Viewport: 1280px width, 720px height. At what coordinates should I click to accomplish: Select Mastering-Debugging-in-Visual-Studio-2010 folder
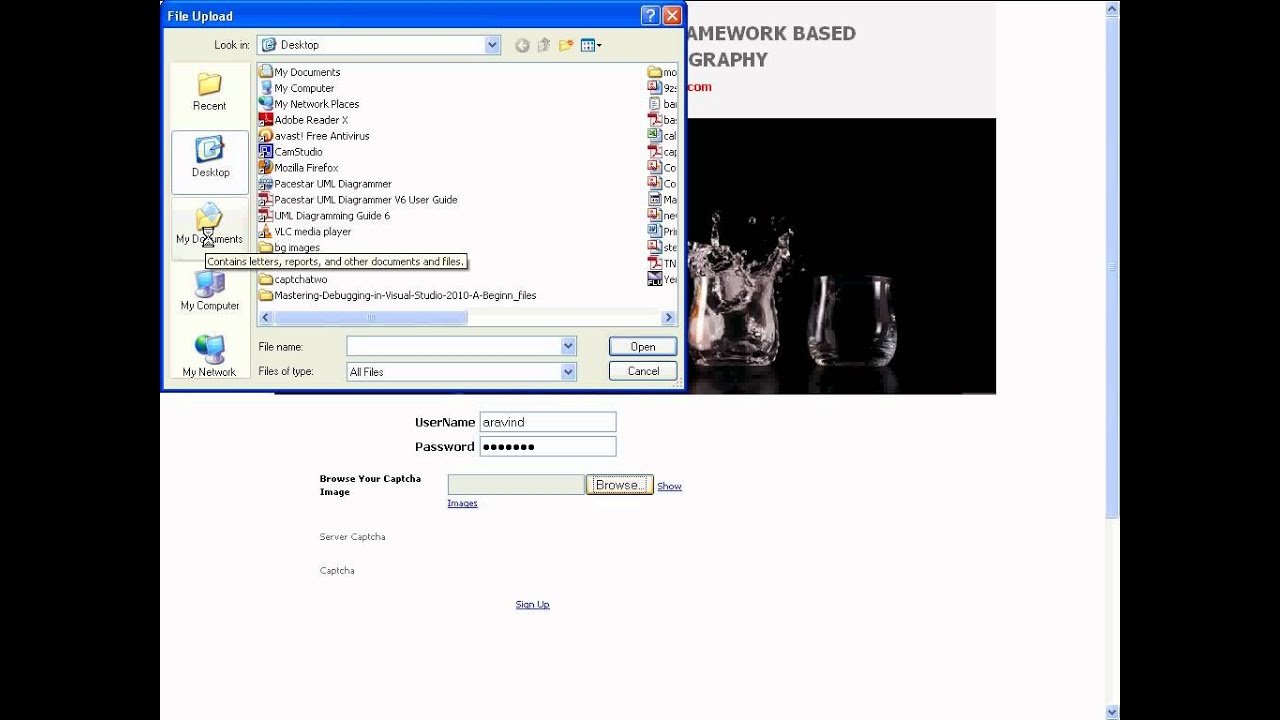tap(397, 296)
